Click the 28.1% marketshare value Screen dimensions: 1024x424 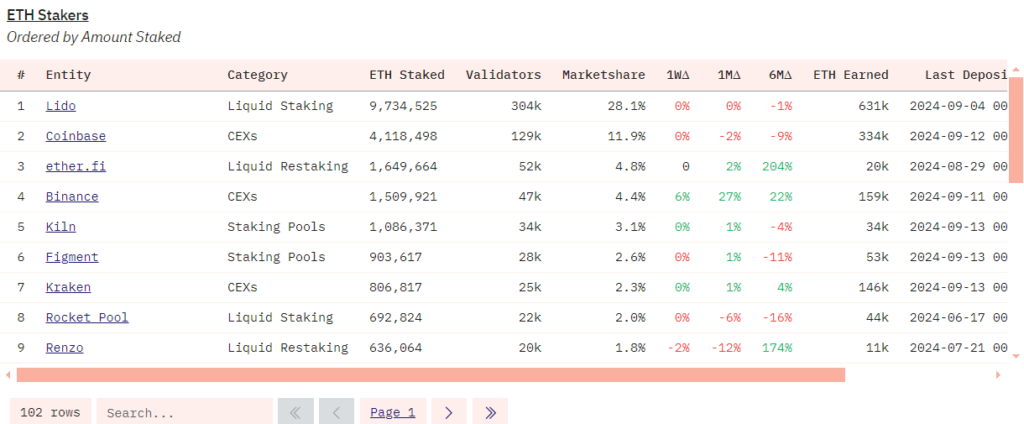(626, 106)
